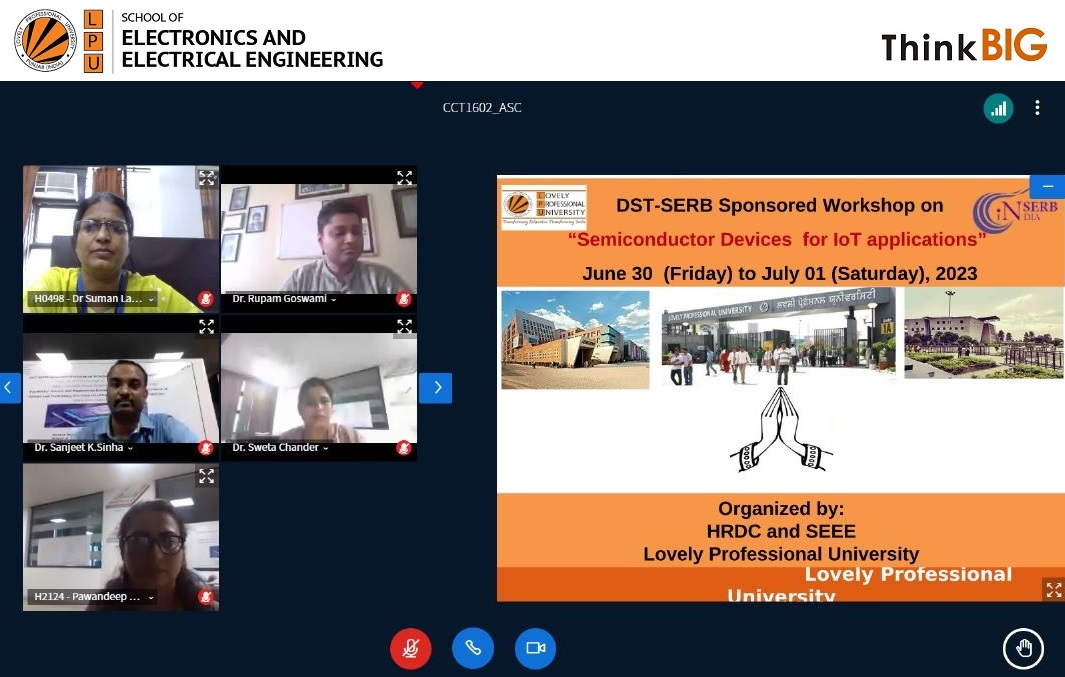Click muted mic icon on Dr Suman tile
Viewport: 1065px width, 677px height.
coord(206,299)
